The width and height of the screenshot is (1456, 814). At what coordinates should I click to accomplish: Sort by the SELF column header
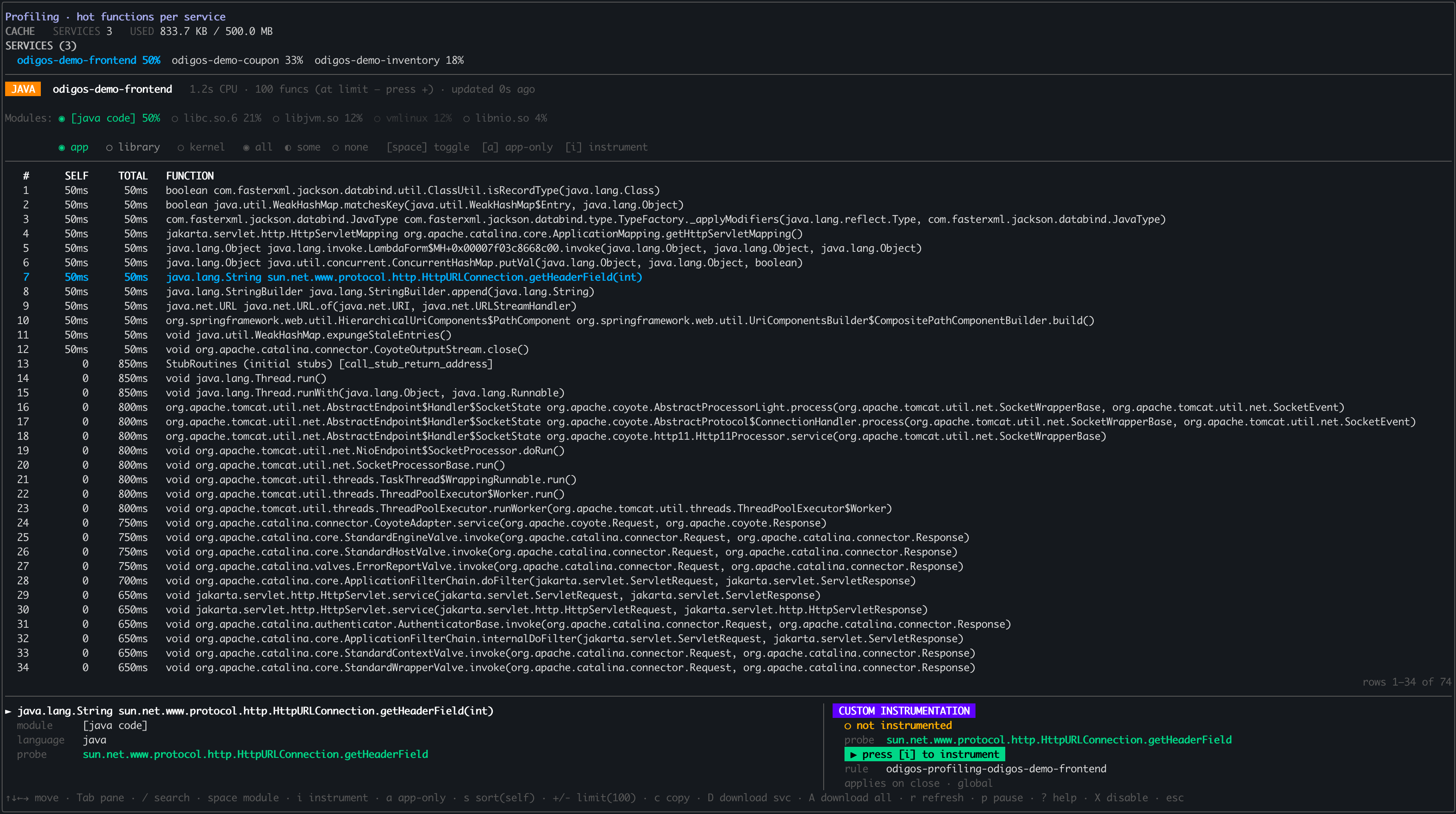point(76,176)
